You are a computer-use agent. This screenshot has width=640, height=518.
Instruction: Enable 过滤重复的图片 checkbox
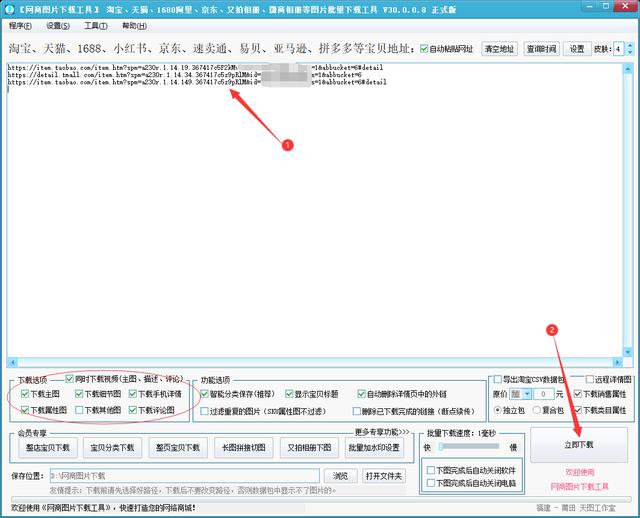[204, 411]
